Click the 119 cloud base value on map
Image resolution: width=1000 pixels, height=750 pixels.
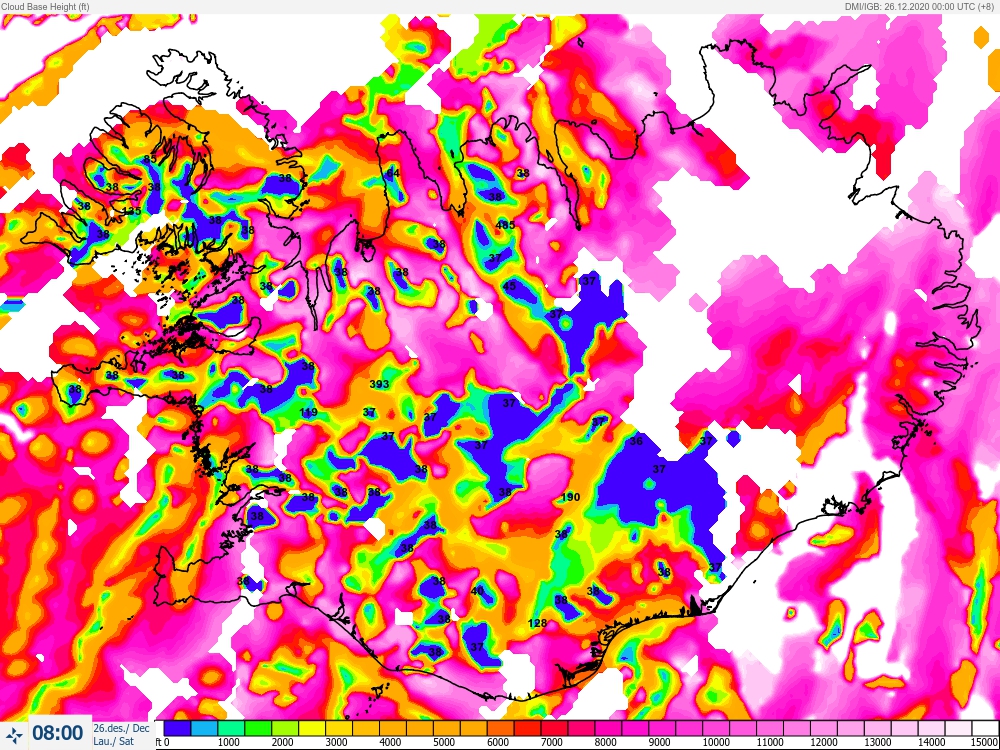tap(308, 413)
